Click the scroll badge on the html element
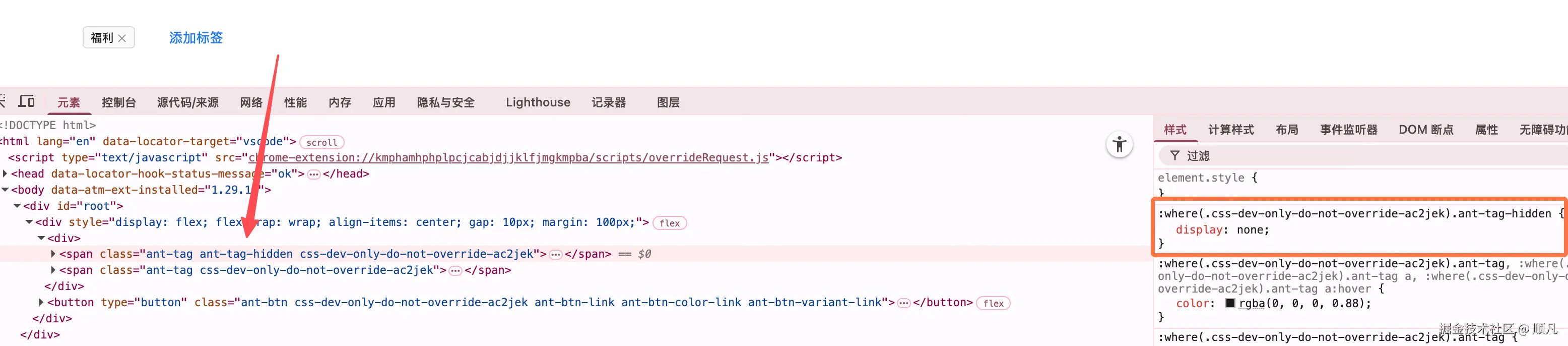Screen dimensions: 1568x346 [321, 143]
